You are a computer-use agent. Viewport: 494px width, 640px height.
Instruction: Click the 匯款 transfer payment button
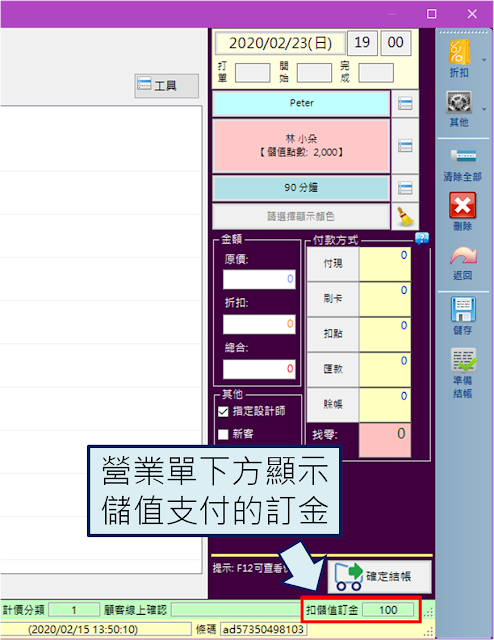tap(333, 369)
